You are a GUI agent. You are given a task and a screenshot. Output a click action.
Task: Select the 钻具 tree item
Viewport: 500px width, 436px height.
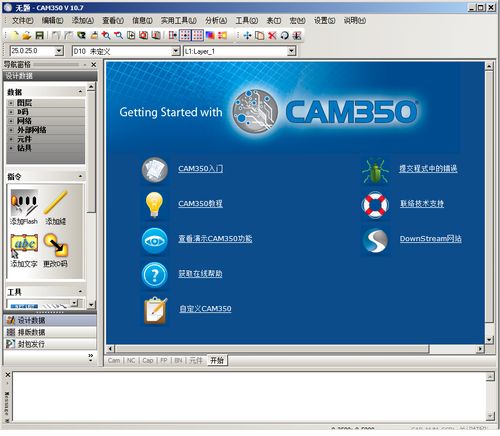(24, 148)
